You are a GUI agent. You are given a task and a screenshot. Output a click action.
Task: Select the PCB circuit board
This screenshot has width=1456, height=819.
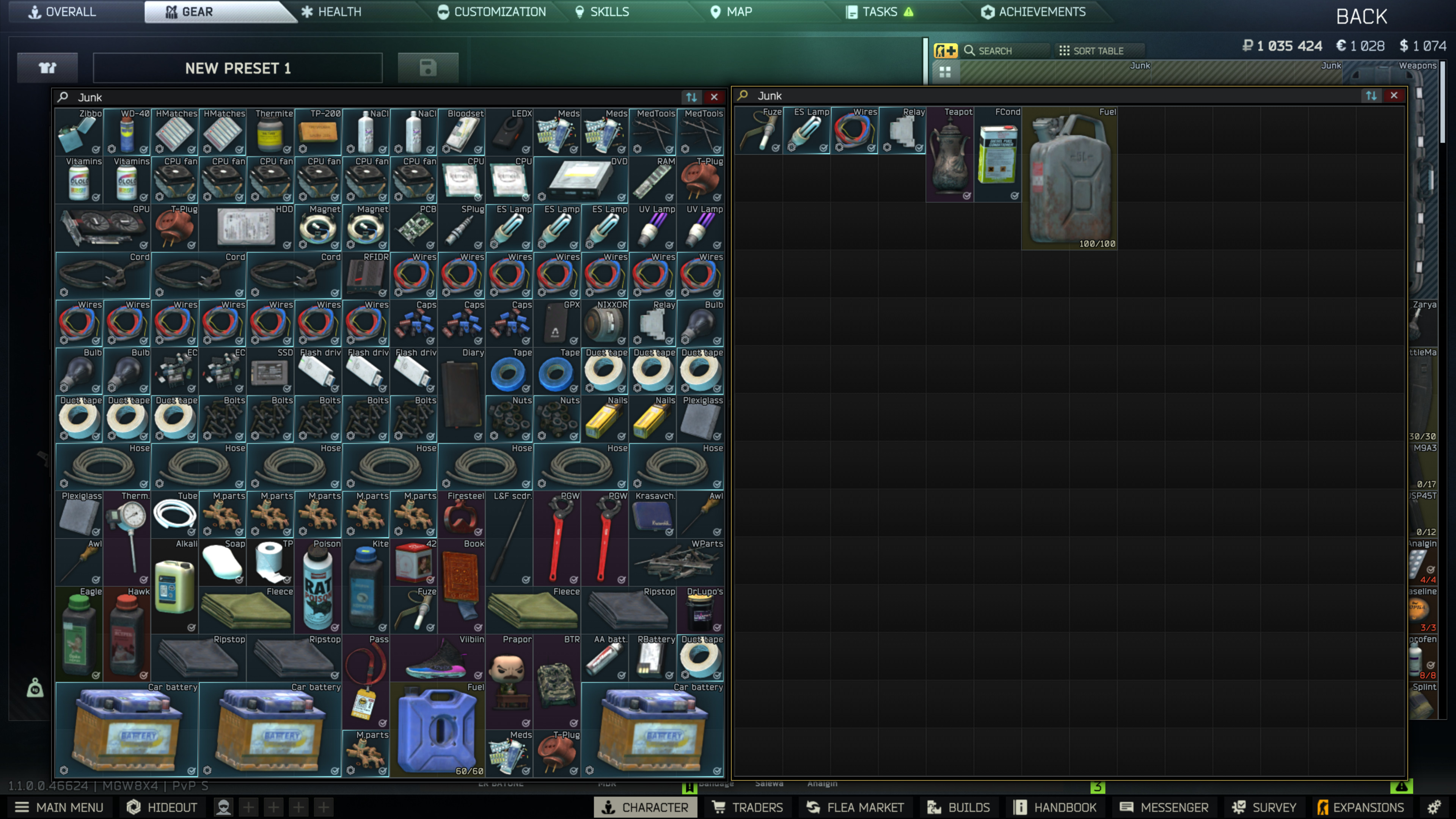(x=414, y=227)
